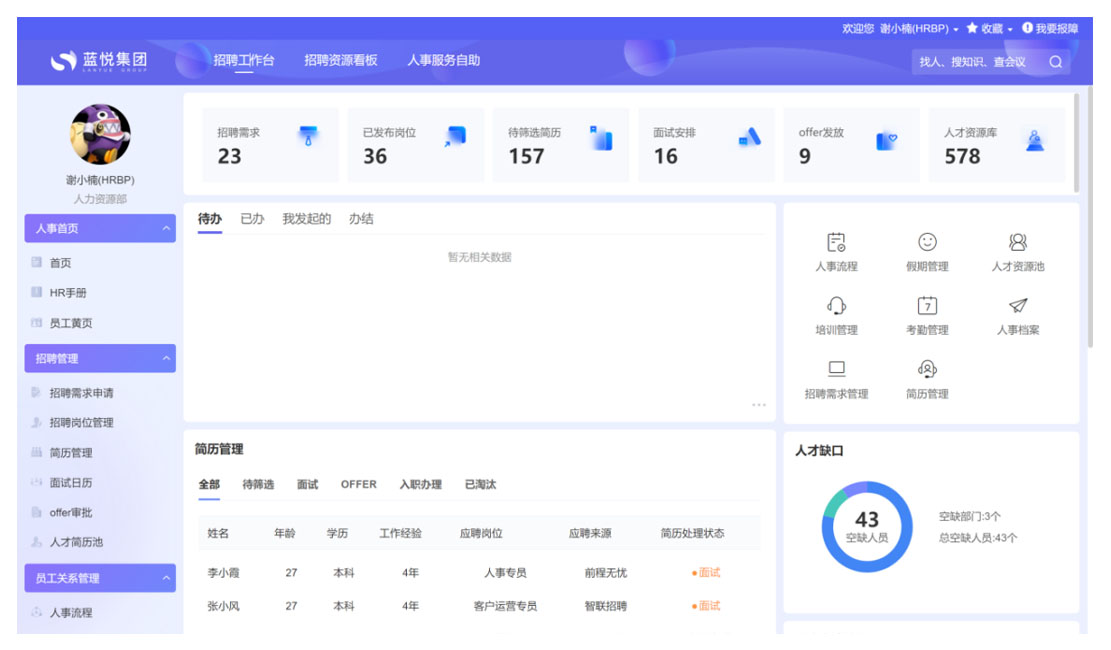
Task: Click the search magnifier icon
Action: (x=1055, y=62)
